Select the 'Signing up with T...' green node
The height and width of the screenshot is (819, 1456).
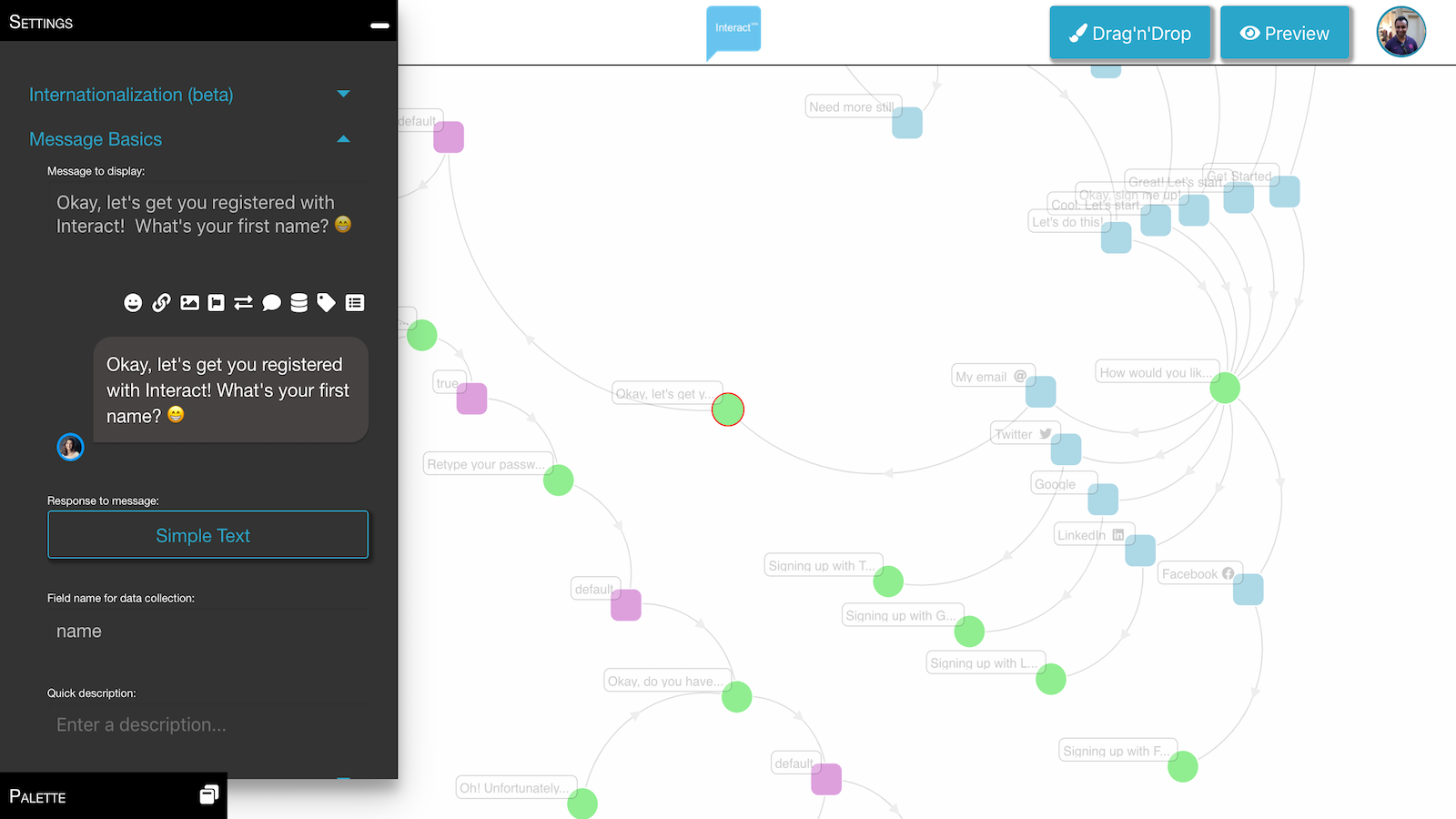(x=888, y=581)
